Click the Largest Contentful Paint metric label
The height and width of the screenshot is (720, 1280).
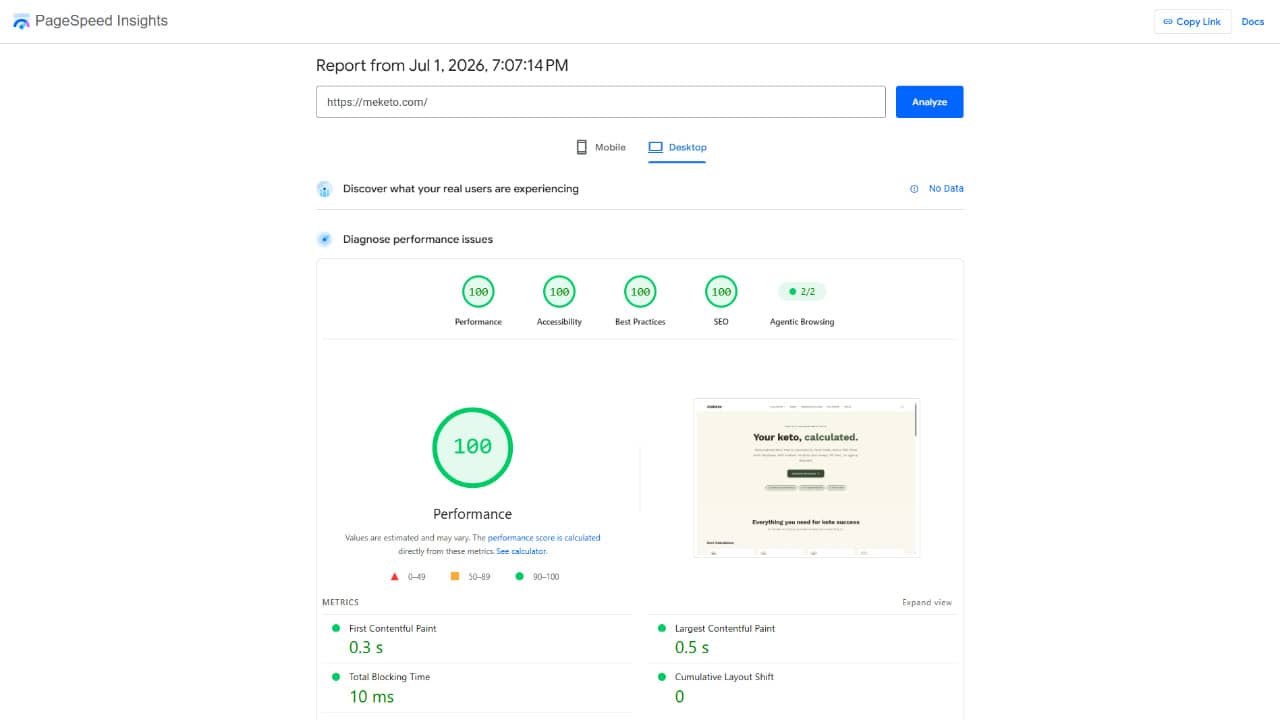725,629
